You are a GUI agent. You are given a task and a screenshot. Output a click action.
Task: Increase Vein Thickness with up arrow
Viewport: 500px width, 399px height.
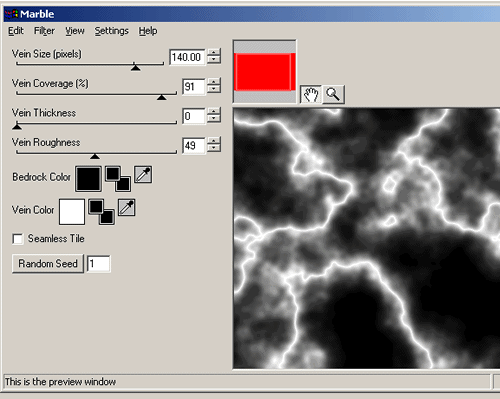(x=214, y=112)
